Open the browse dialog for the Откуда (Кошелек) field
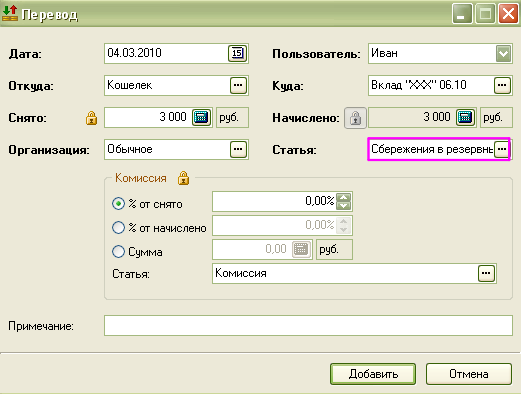Screen dimensions: 521x394 238,85
